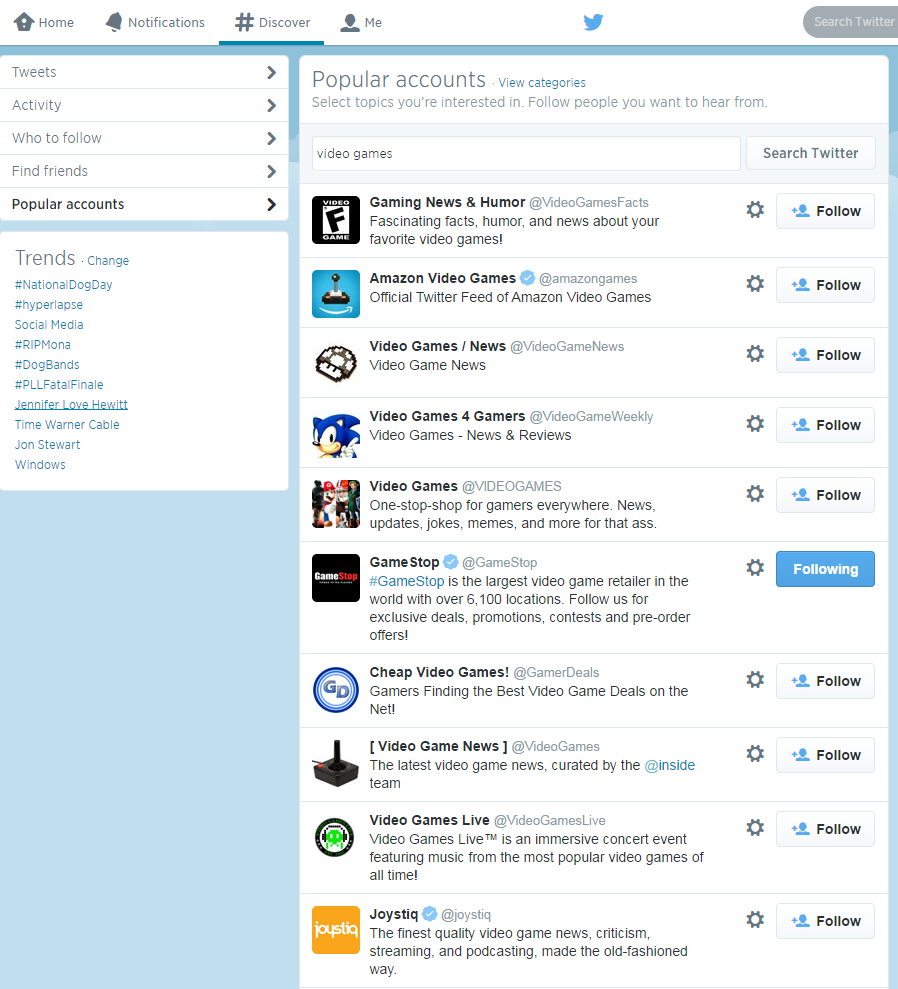Click the top Search Twitter box
The width and height of the screenshot is (898, 989).
tap(851, 22)
